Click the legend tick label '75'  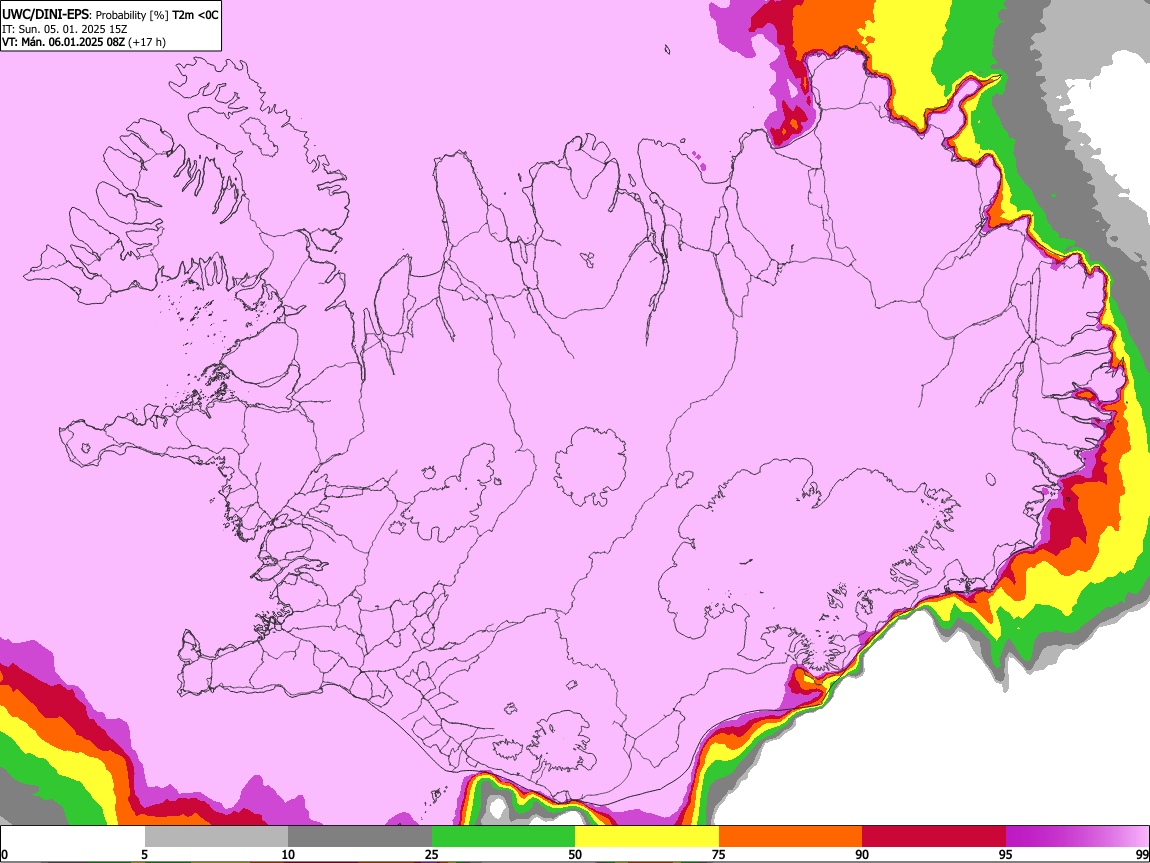tap(719, 854)
